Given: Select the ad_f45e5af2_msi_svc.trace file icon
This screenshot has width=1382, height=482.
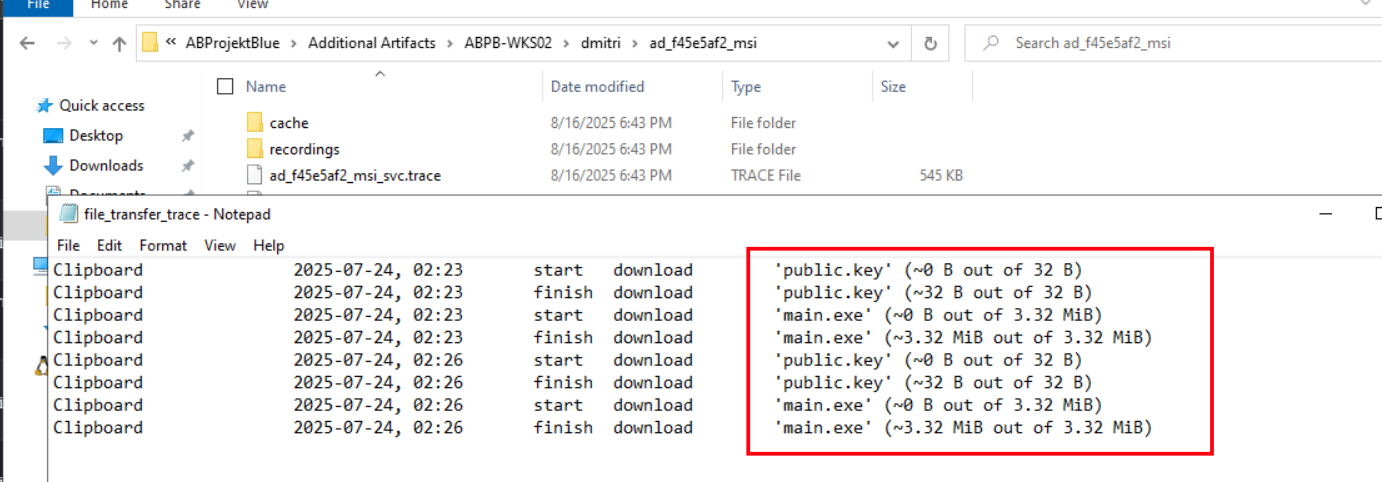Looking at the screenshot, I should click(x=256, y=175).
